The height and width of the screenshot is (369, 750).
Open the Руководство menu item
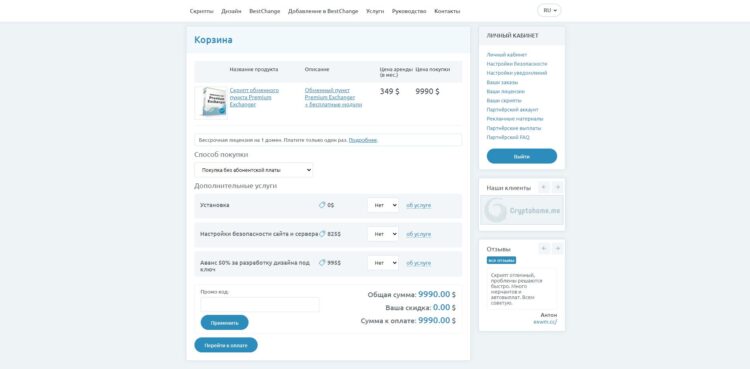(x=409, y=11)
